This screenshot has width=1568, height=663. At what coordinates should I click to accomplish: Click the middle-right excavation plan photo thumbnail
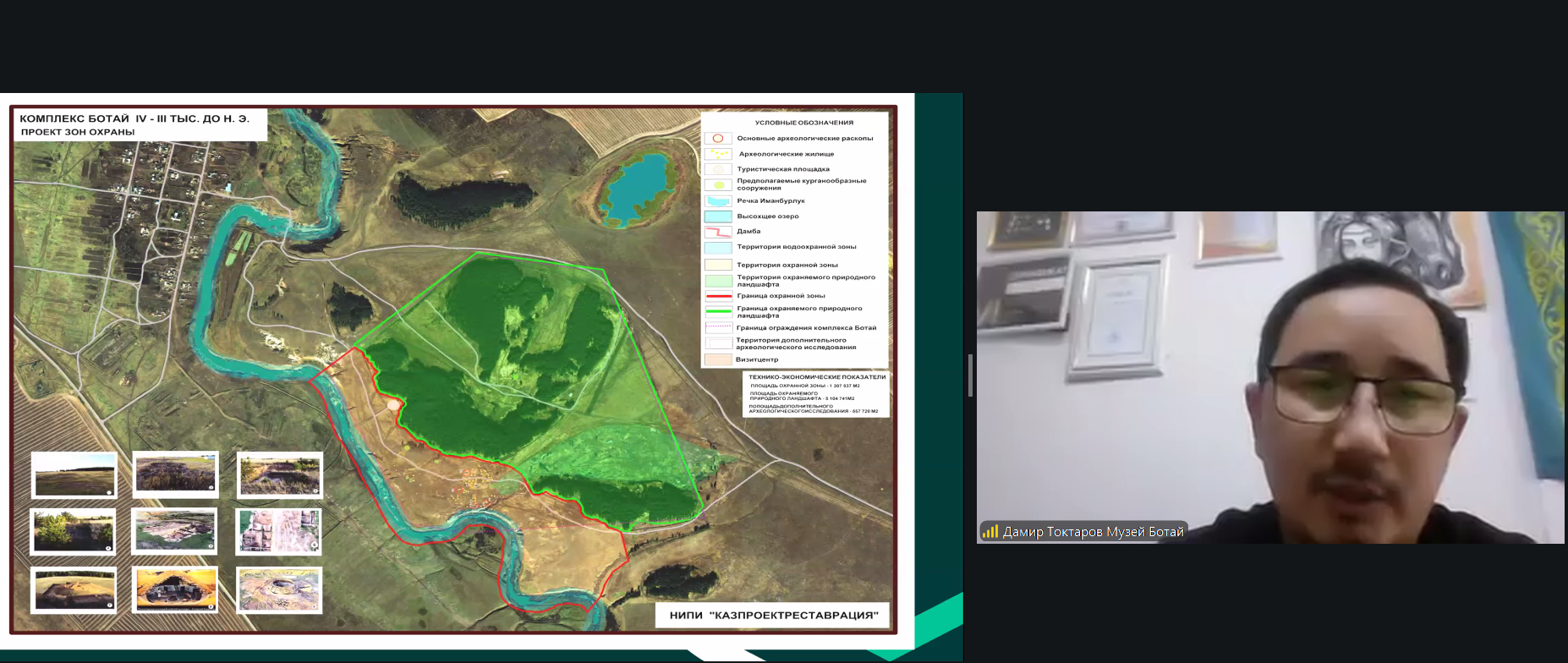(x=279, y=530)
